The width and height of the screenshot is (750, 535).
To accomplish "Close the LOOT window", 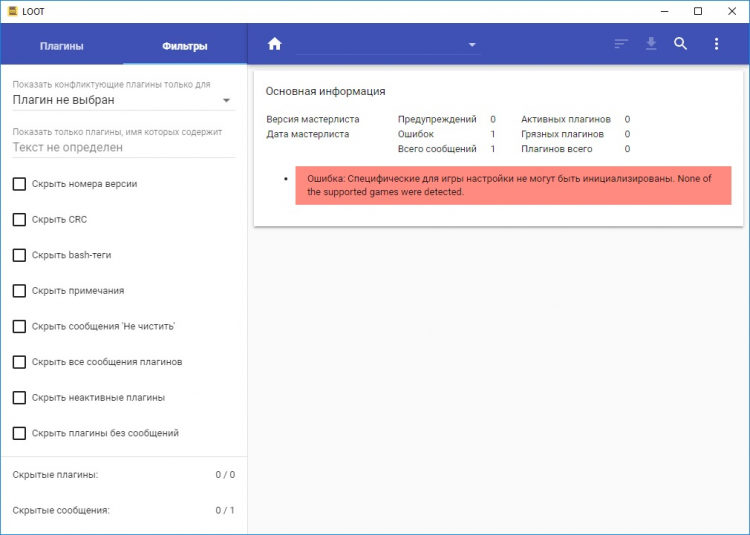I will 731,11.
